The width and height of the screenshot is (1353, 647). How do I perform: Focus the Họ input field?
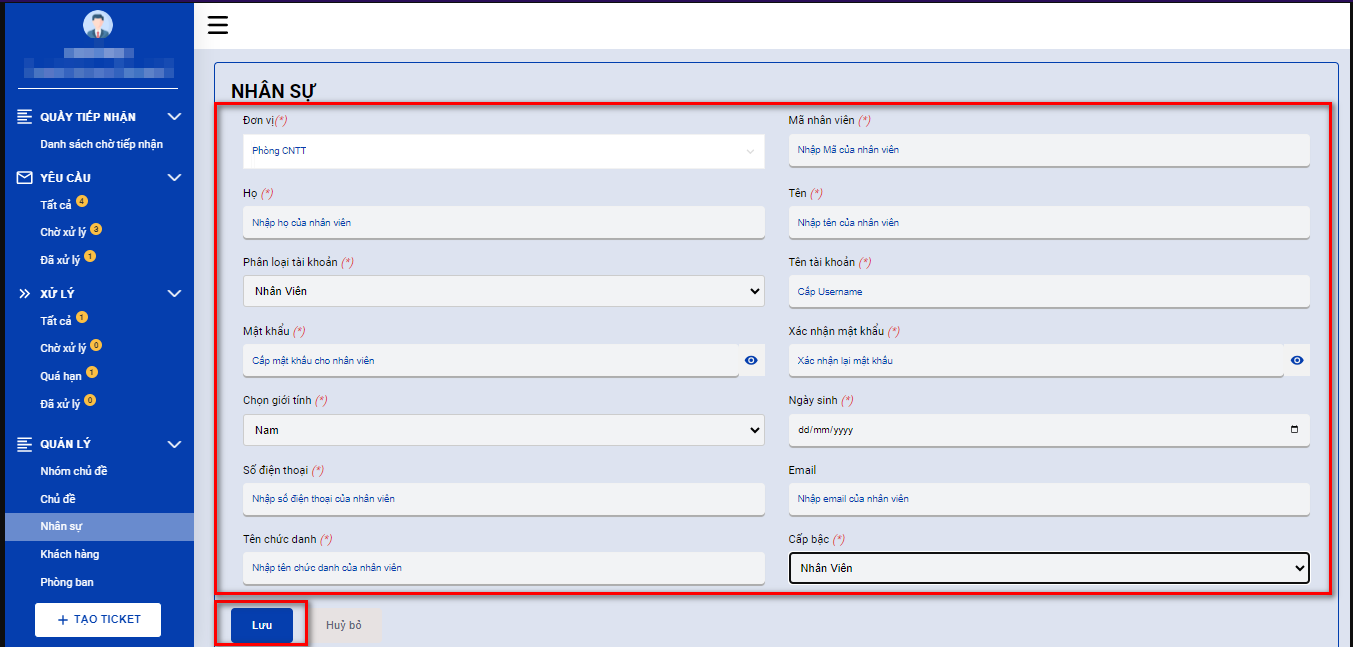pos(504,222)
